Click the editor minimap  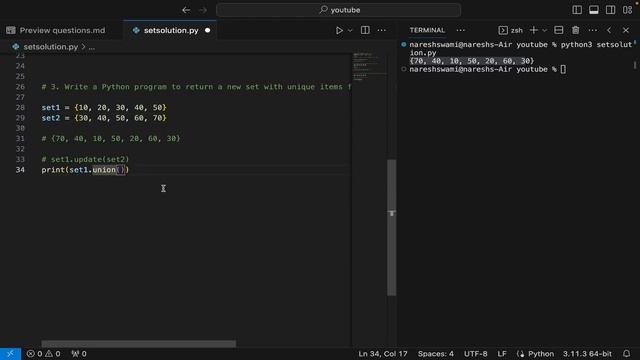click(x=369, y=67)
